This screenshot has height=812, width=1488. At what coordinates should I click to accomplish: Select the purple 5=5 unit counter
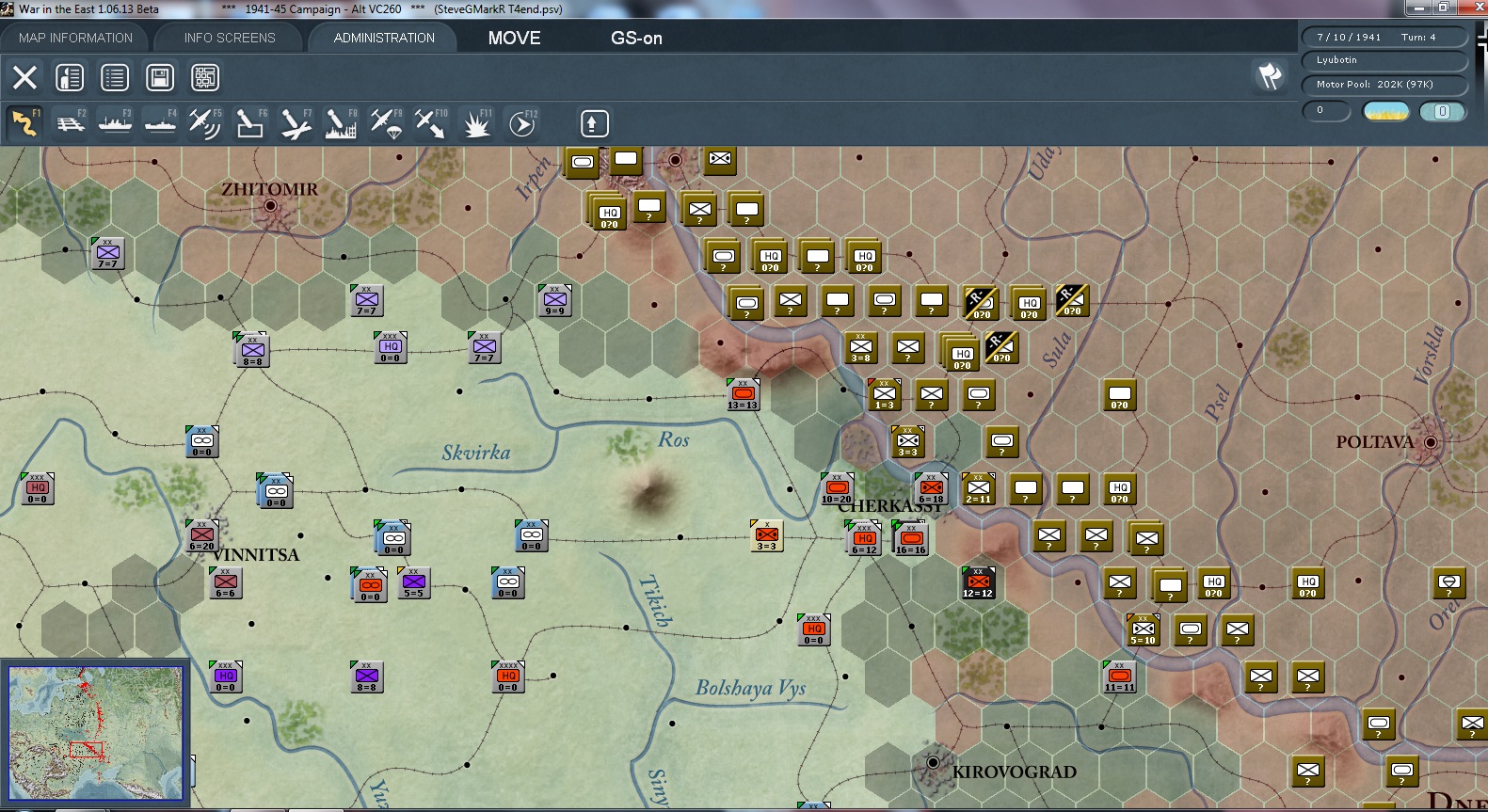[413, 583]
